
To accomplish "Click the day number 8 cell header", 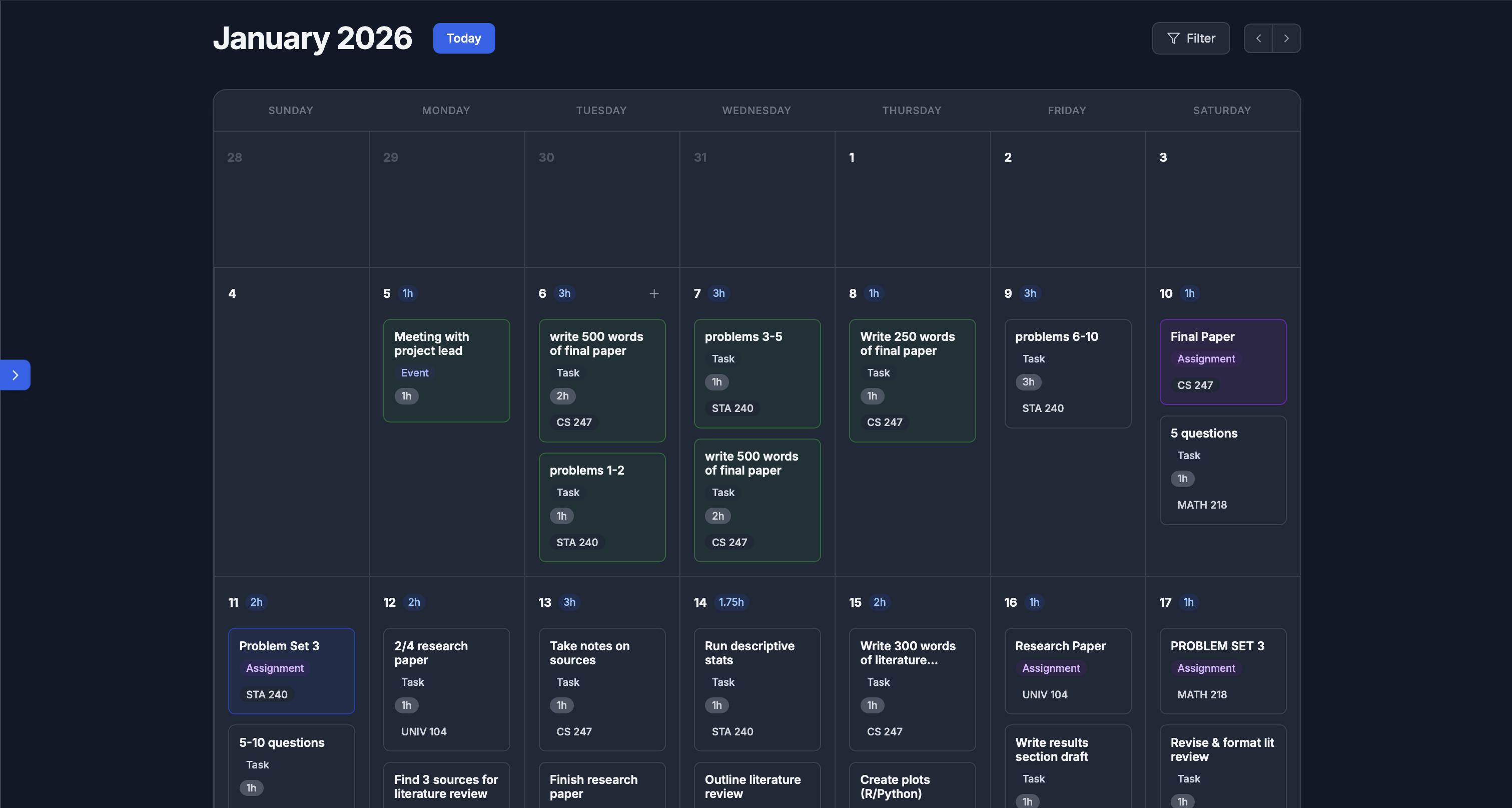I will point(853,293).
